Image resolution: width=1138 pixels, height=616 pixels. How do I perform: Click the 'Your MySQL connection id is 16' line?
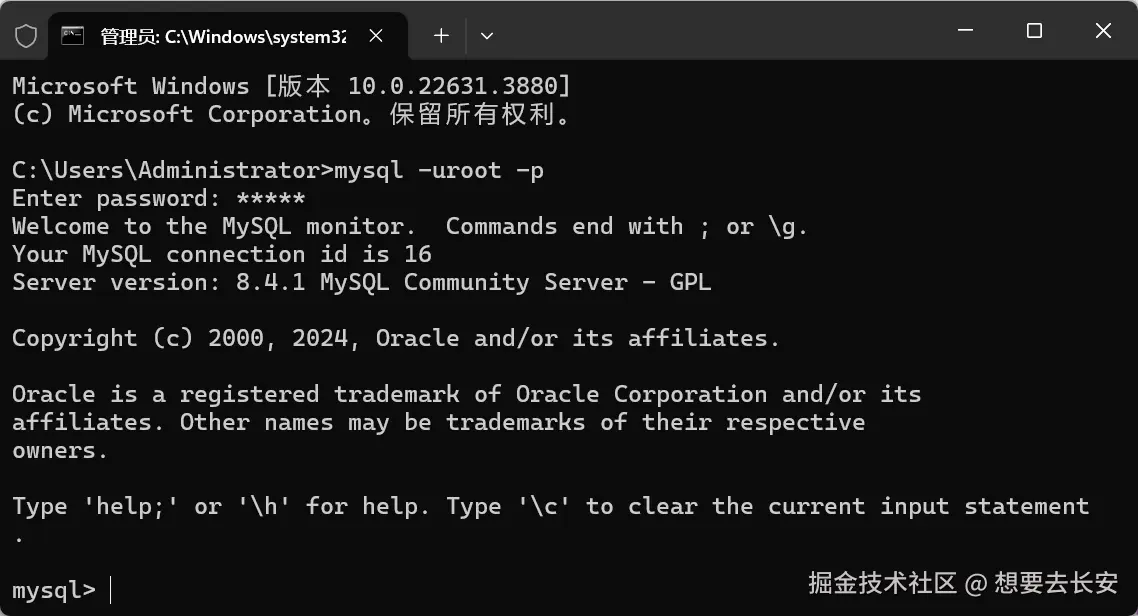(x=221, y=255)
